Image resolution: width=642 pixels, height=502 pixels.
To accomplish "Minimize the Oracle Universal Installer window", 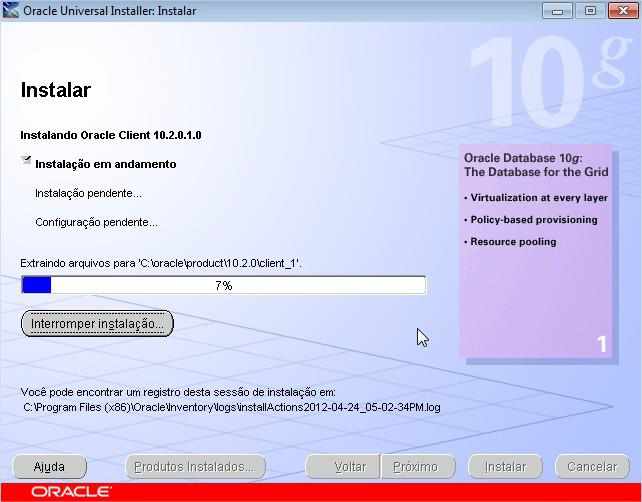I will pyautogui.click(x=557, y=11).
